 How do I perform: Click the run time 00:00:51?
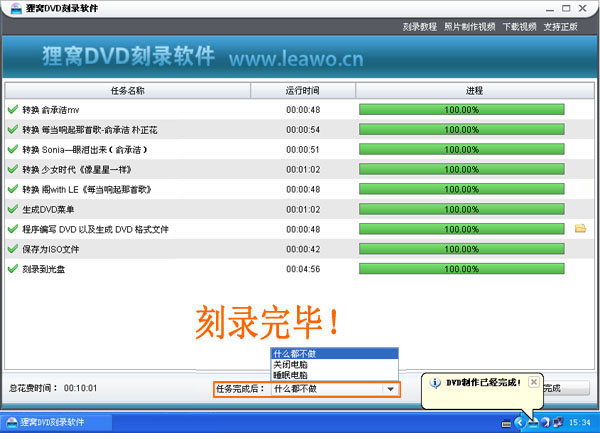tap(303, 150)
